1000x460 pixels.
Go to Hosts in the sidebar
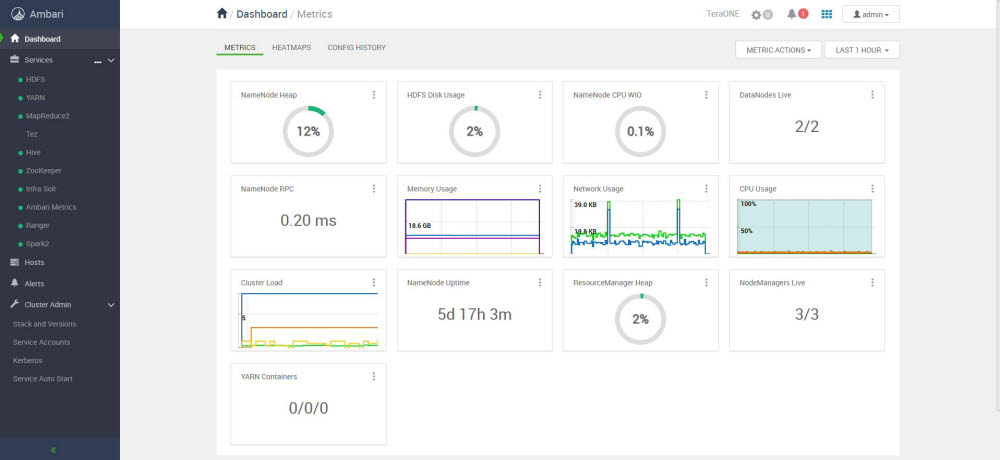[x=34, y=262]
